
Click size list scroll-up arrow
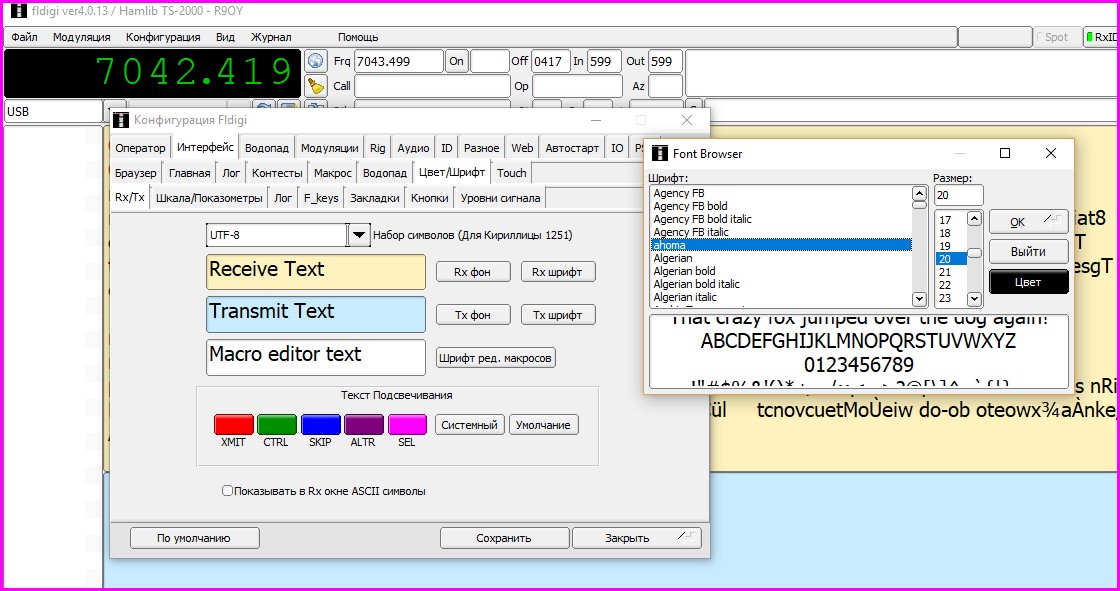pyautogui.click(x=973, y=217)
